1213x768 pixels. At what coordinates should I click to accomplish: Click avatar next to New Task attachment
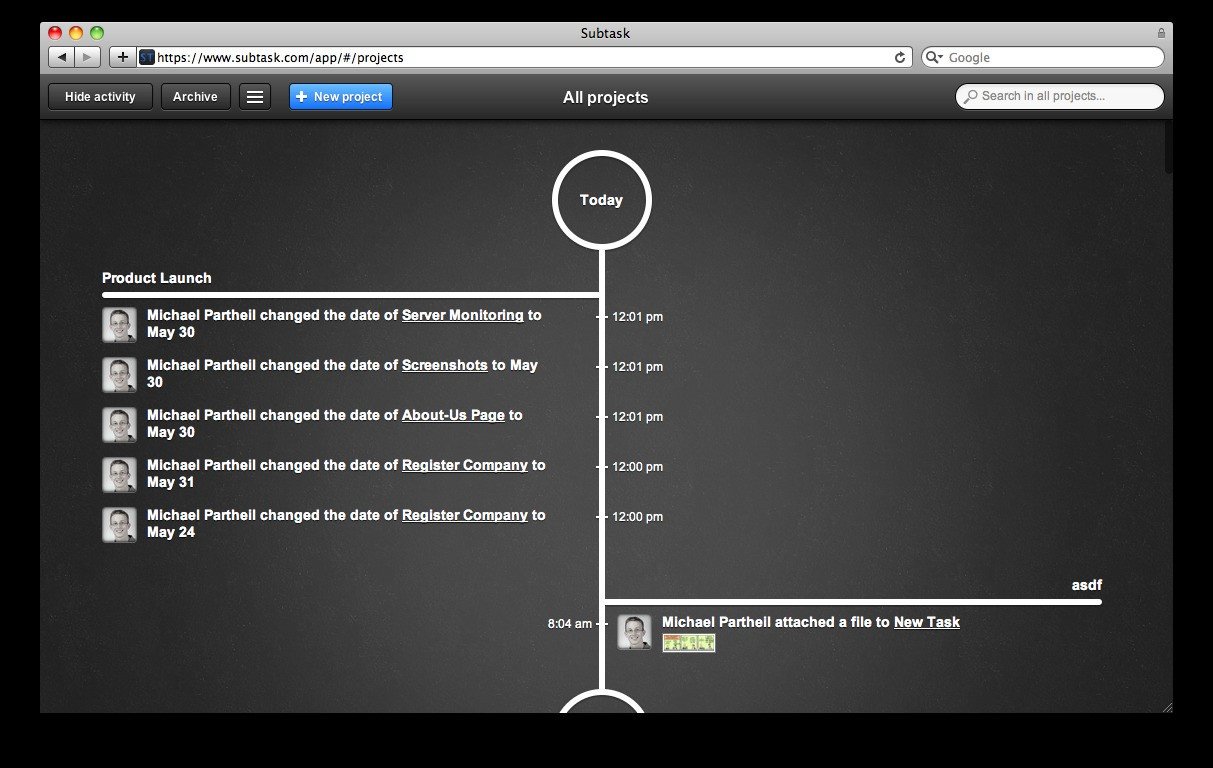point(634,632)
